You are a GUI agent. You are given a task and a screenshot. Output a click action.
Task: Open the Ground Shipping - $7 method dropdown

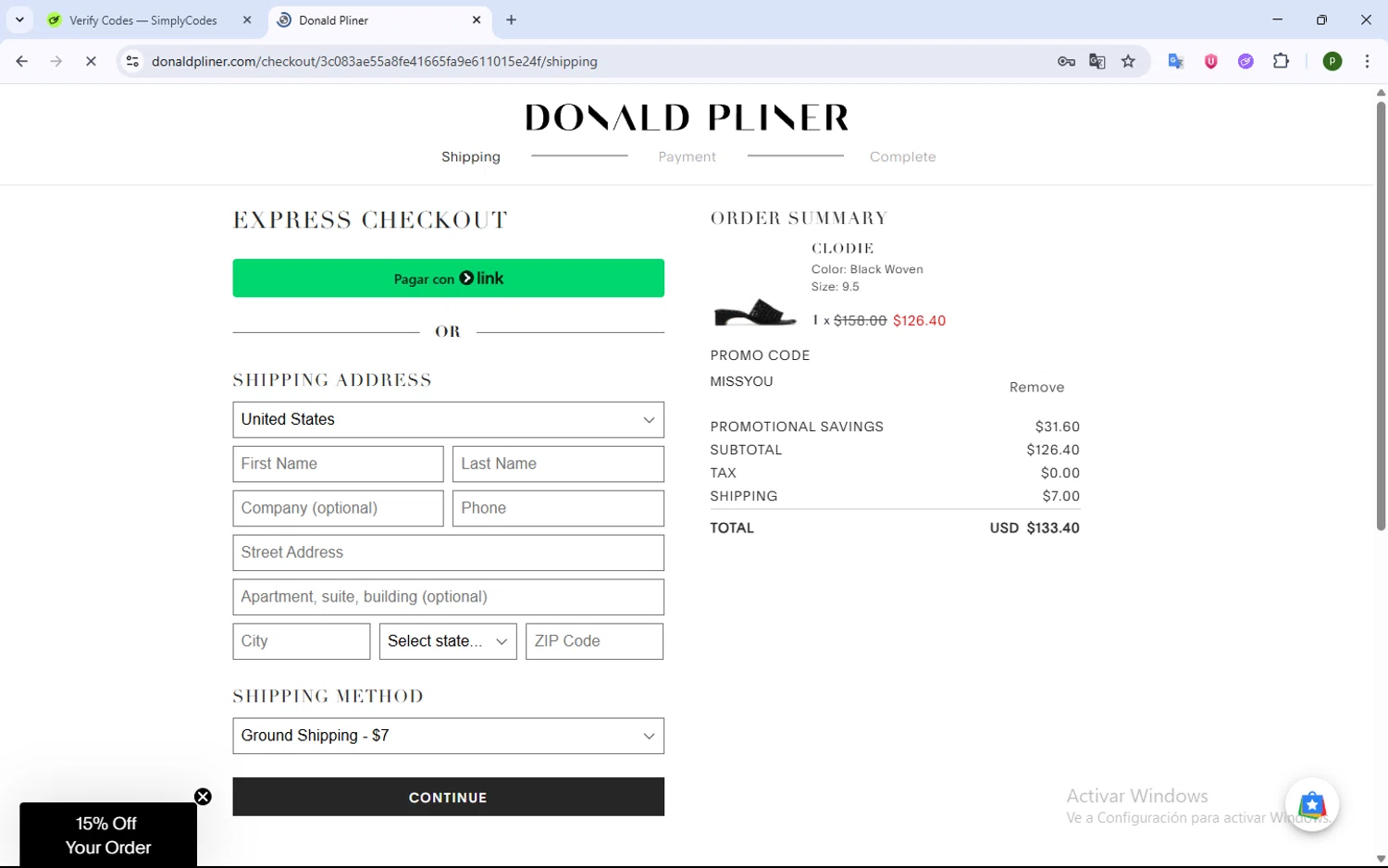pos(448,736)
